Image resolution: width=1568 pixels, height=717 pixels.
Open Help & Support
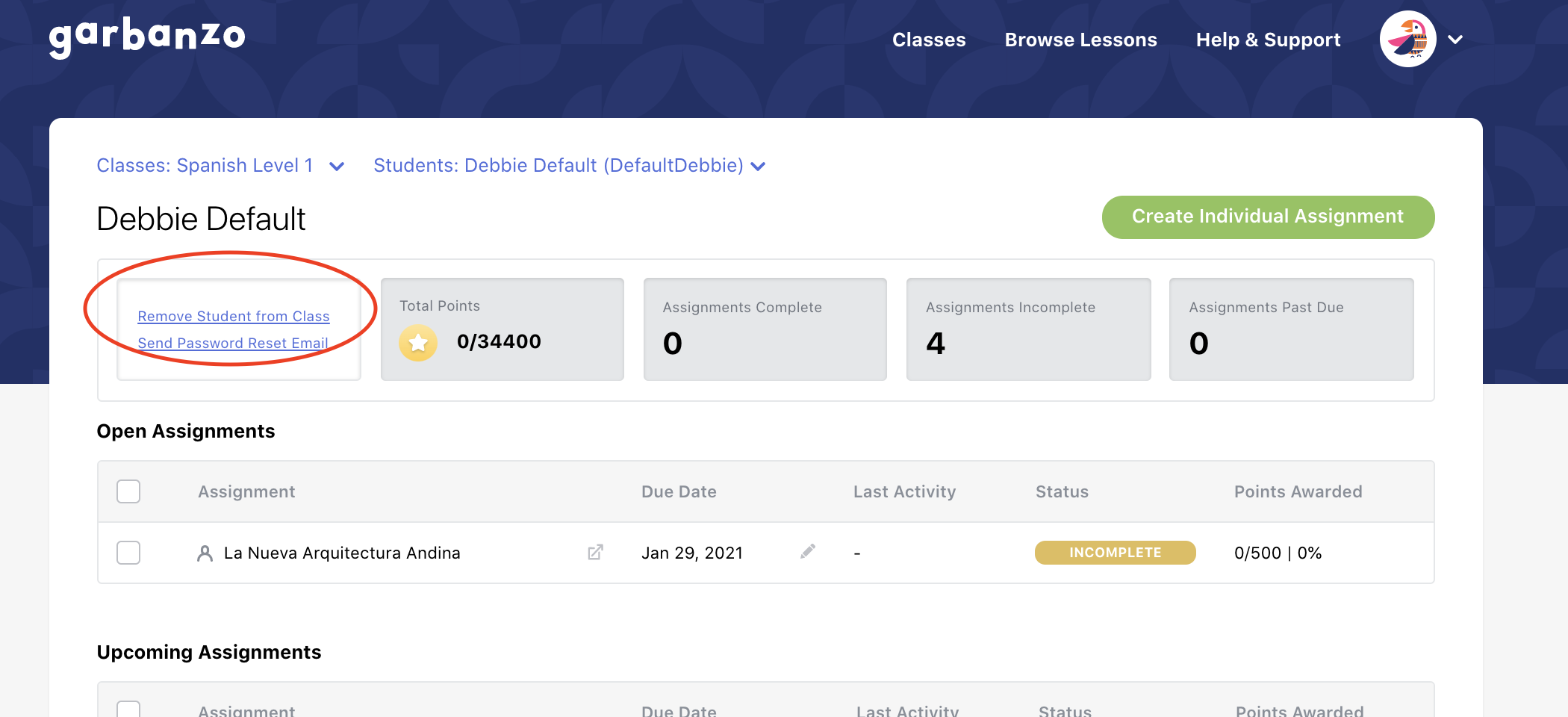(1268, 39)
